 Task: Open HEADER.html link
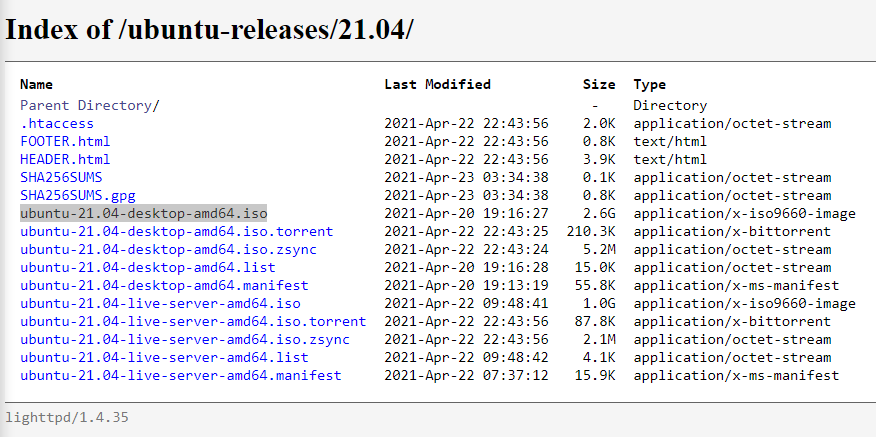pyautogui.click(x=65, y=159)
